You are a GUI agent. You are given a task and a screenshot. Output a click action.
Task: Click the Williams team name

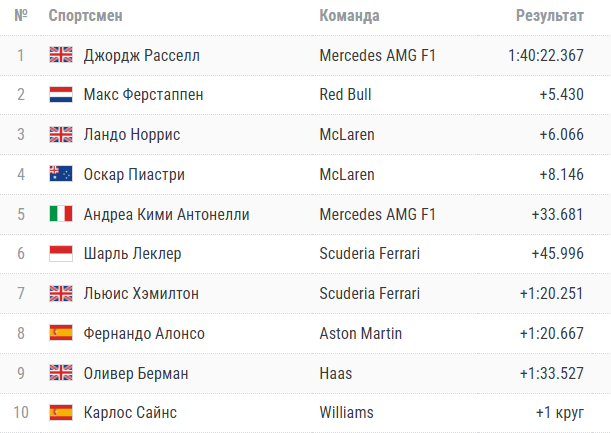pyautogui.click(x=346, y=412)
